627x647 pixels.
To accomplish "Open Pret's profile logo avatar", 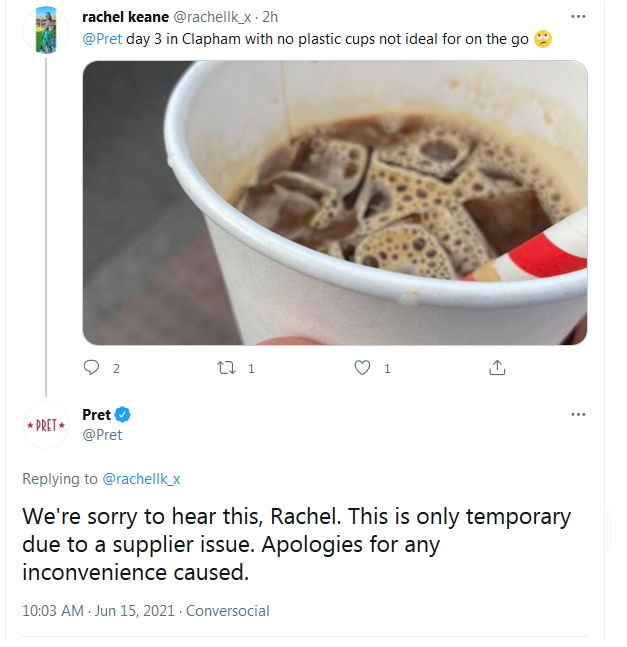I will [x=46, y=425].
